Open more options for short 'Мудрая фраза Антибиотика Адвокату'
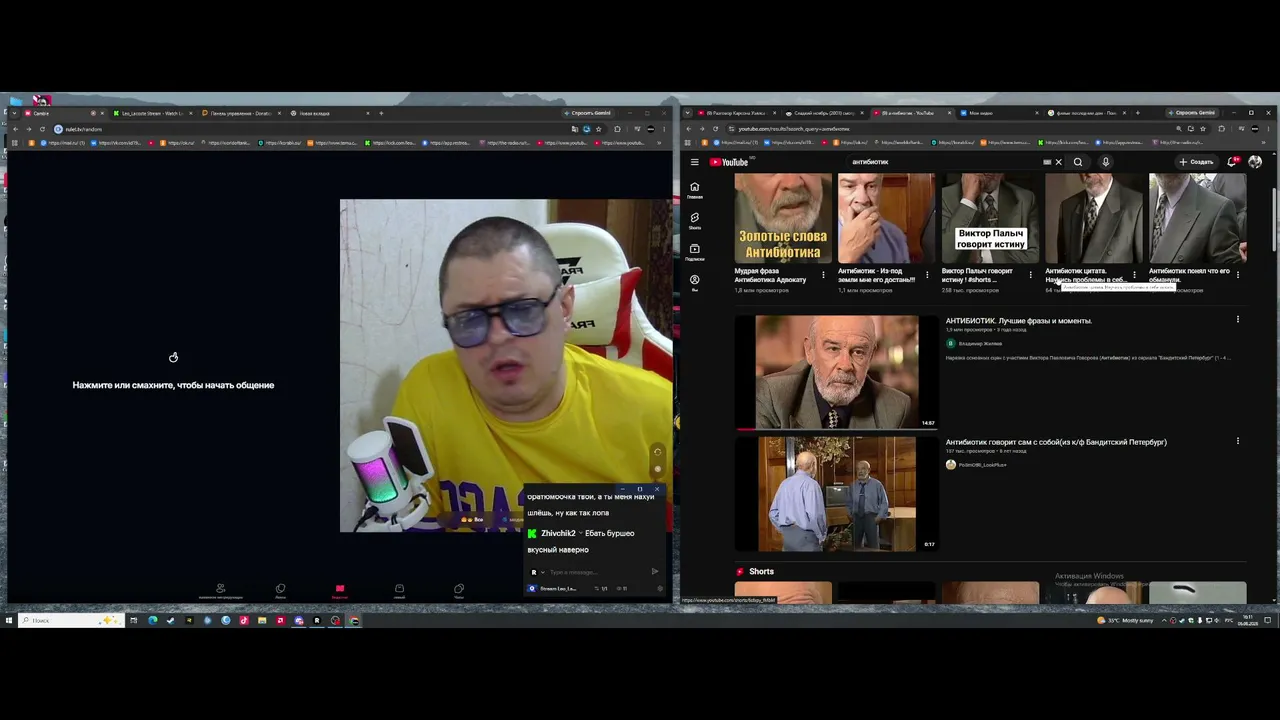1280x720 pixels. tap(823, 274)
